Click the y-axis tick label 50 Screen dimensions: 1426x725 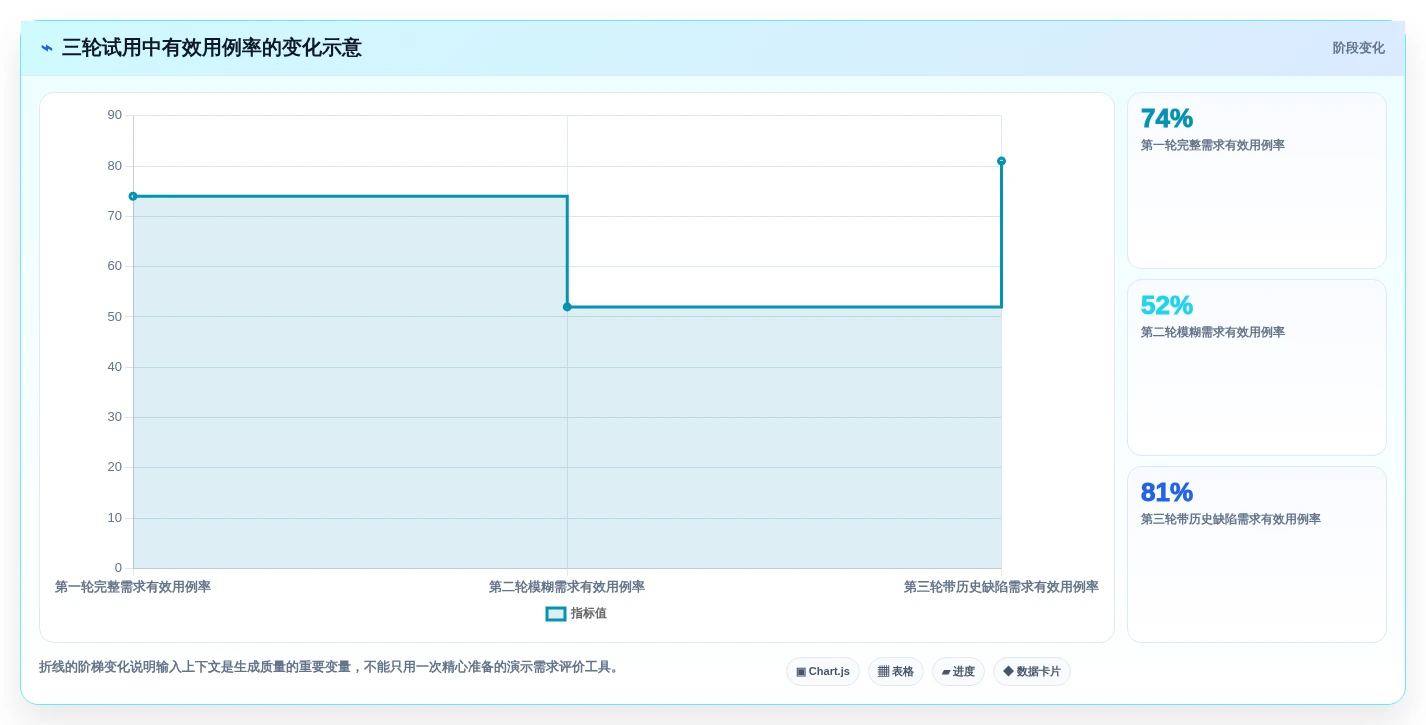coord(115,317)
